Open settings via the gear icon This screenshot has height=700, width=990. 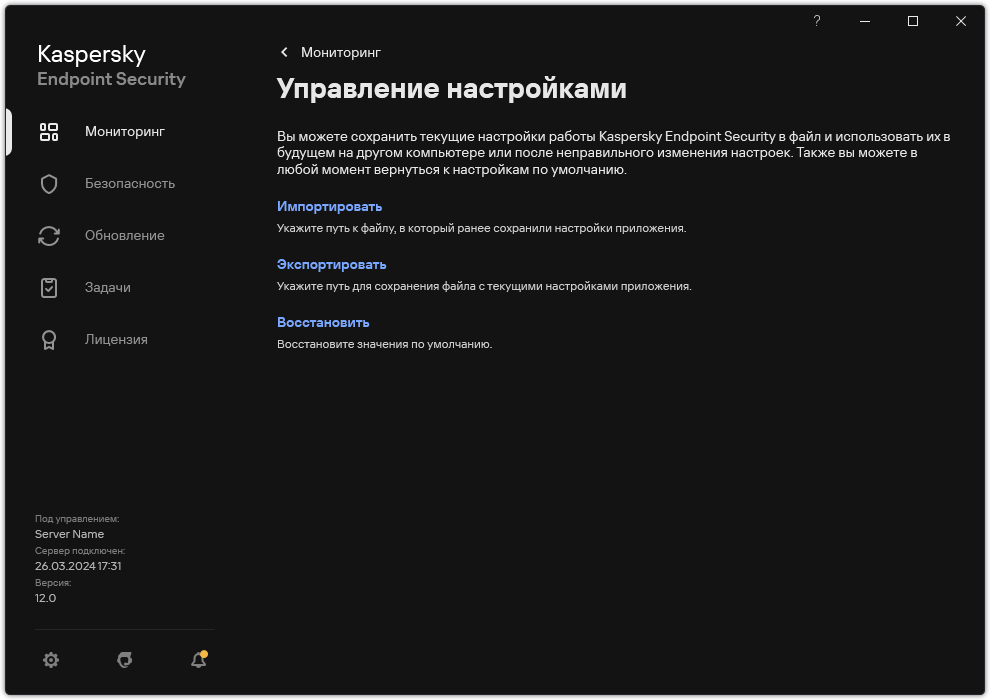coord(50,660)
